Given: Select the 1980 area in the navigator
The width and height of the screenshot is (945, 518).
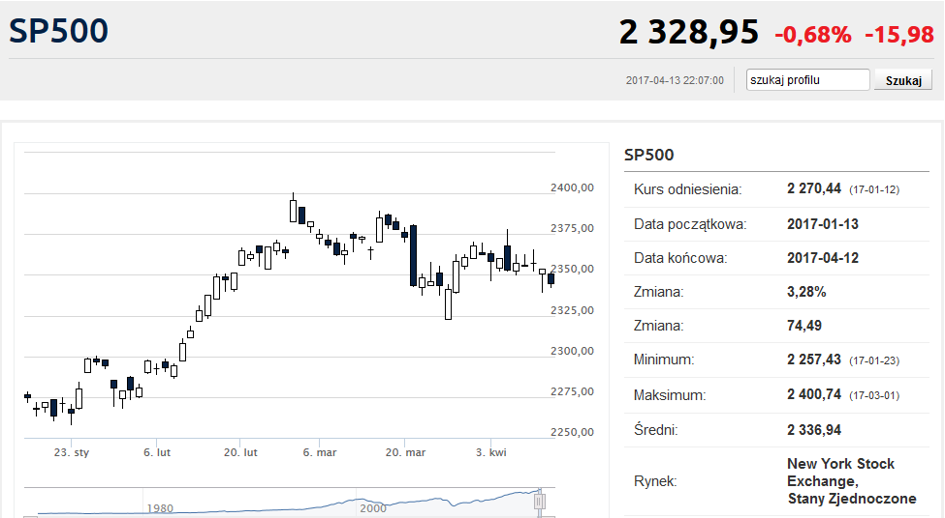Looking at the screenshot, I should click(x=160, y=508).
